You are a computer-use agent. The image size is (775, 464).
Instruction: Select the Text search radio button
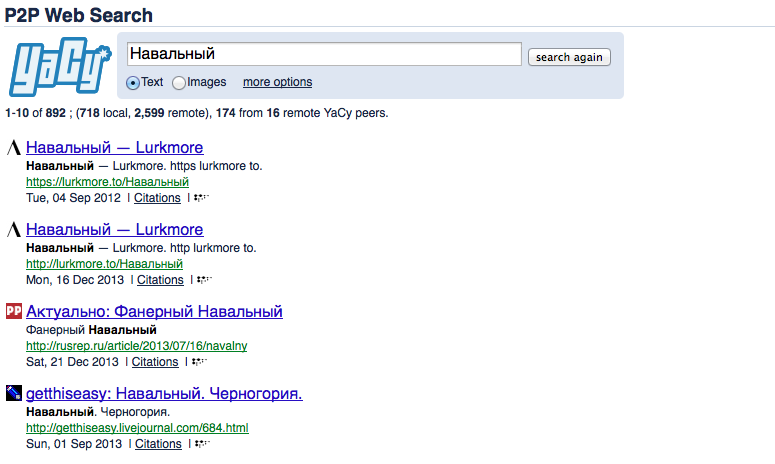click(133, 83)
